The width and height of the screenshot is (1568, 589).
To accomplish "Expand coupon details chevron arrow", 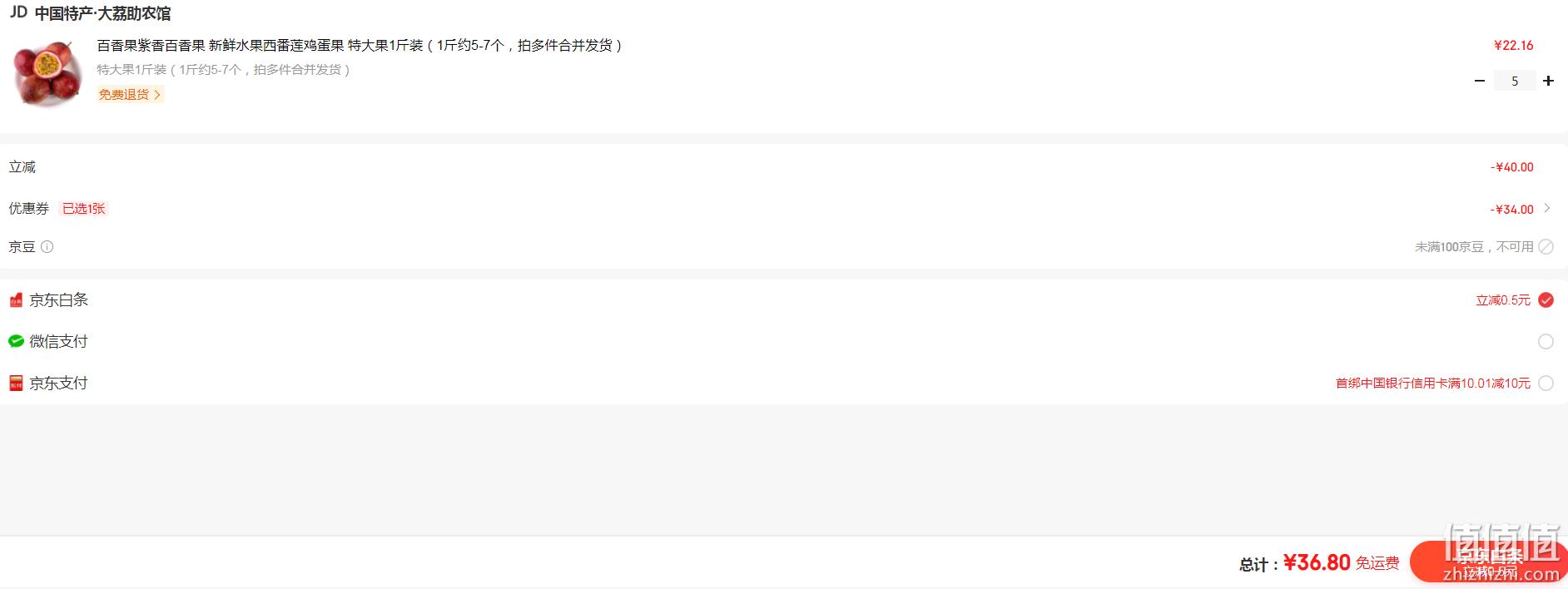I will (1546, 208).
